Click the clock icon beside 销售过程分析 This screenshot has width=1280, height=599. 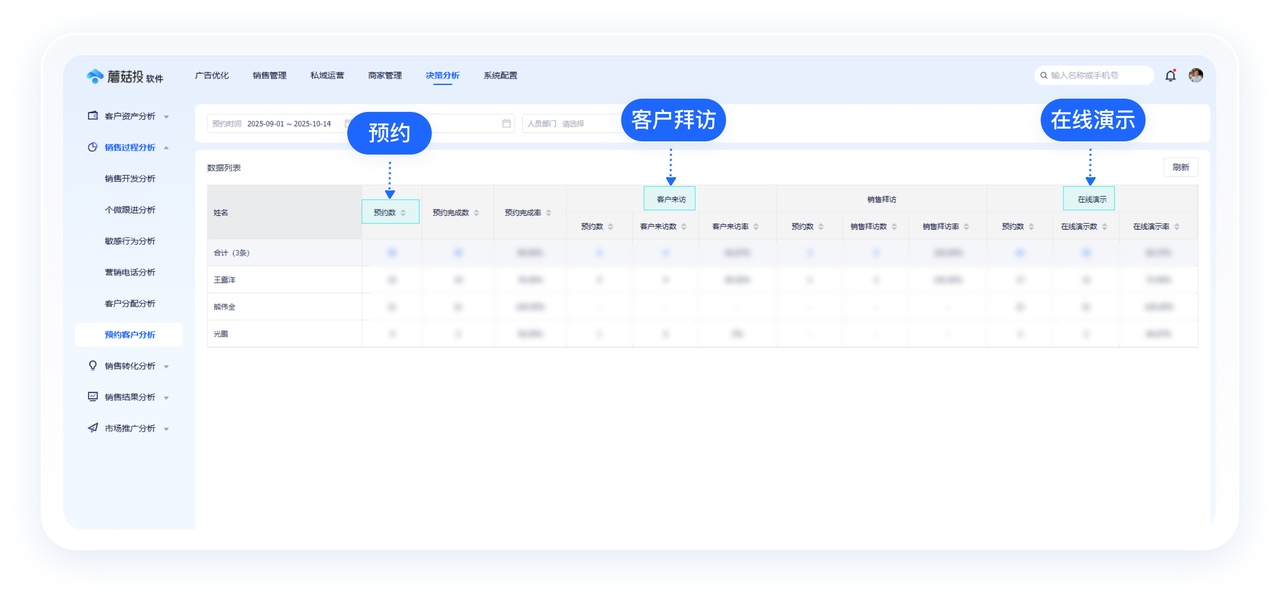click(92, 148)
